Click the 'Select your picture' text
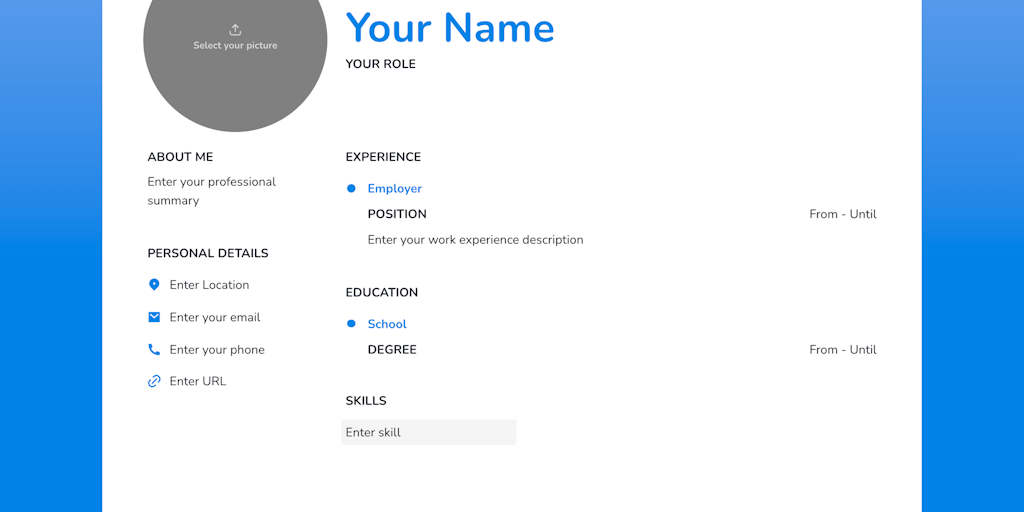Viewport: 1024px width, 512px height. [x=235, y=46]
